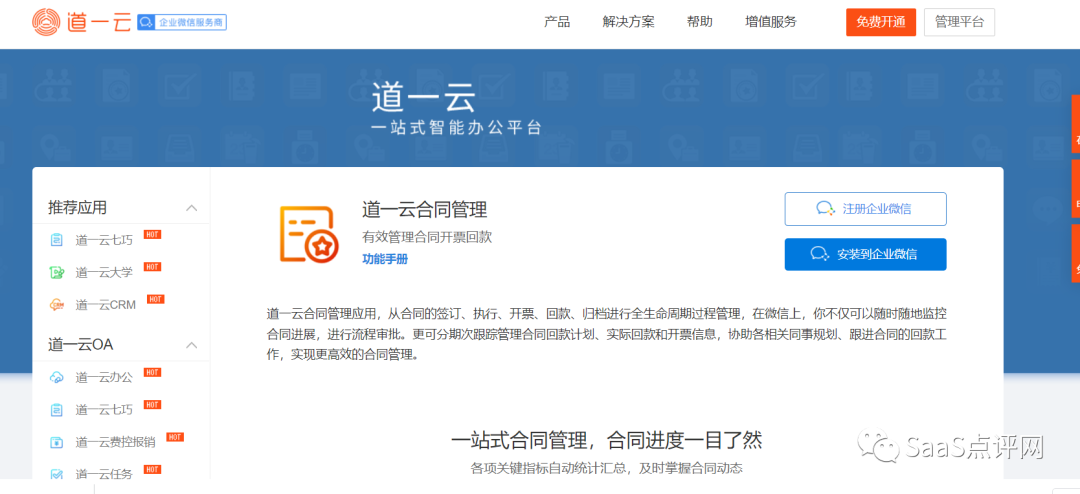Open the 功能手册 link

[385, 260]
